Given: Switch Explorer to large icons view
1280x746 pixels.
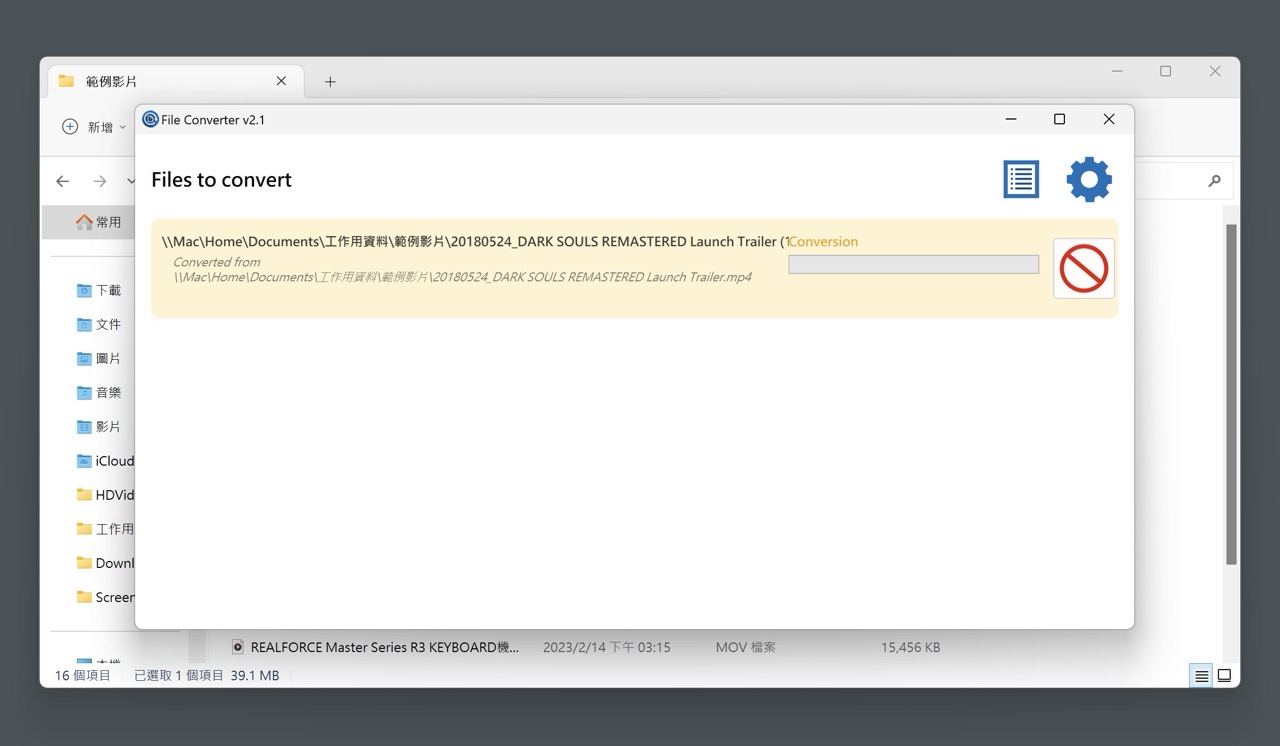Looking at the screenshot, I should point(1224,676).
